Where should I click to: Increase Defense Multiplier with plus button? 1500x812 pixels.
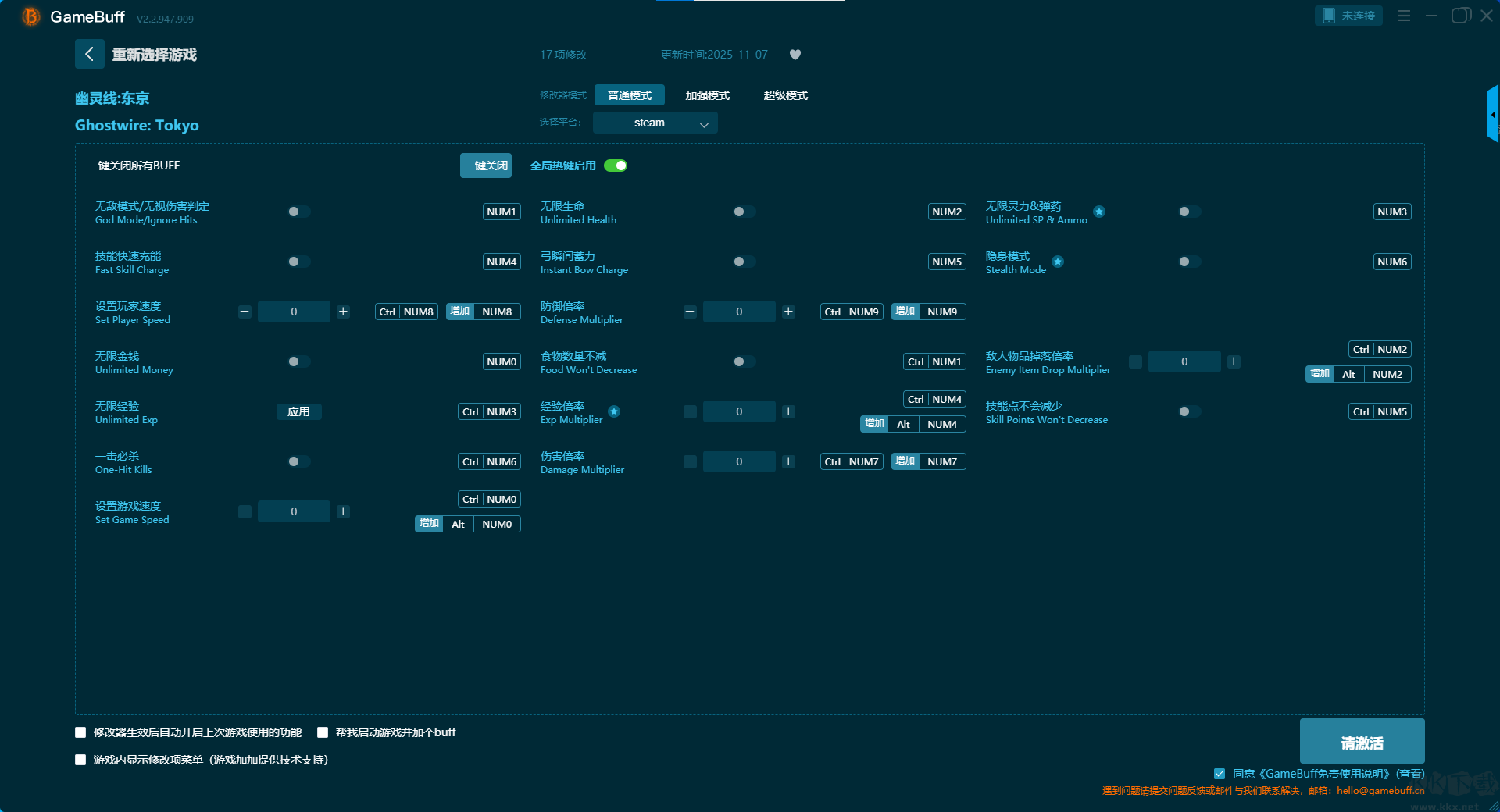click(x=788, y=312)
